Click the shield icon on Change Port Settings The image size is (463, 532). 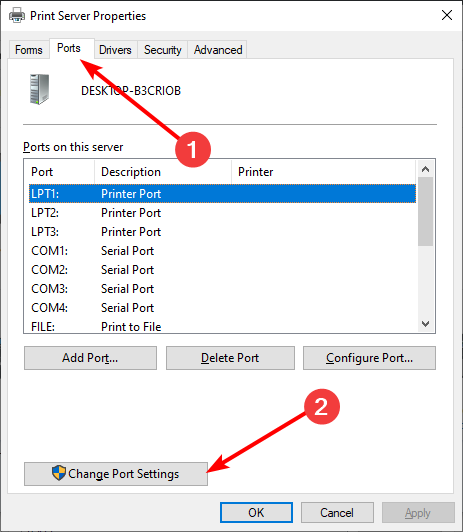[59, 473]
